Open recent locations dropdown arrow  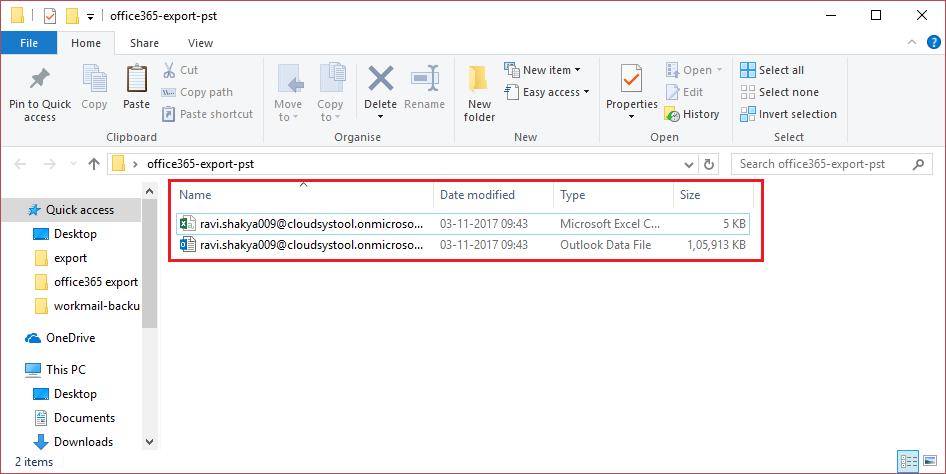pyautogui.click(x=74, y=164)
